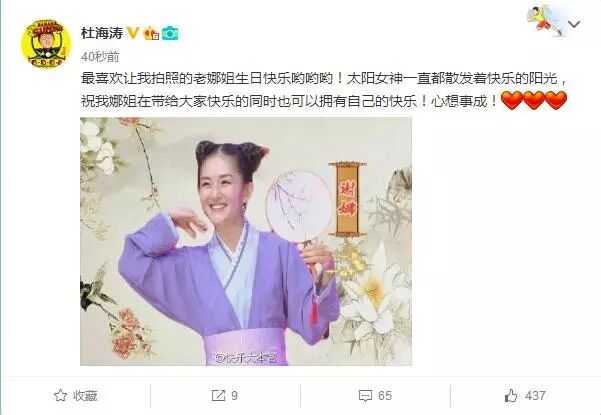Expand the post options chevron

coord(574,25)
